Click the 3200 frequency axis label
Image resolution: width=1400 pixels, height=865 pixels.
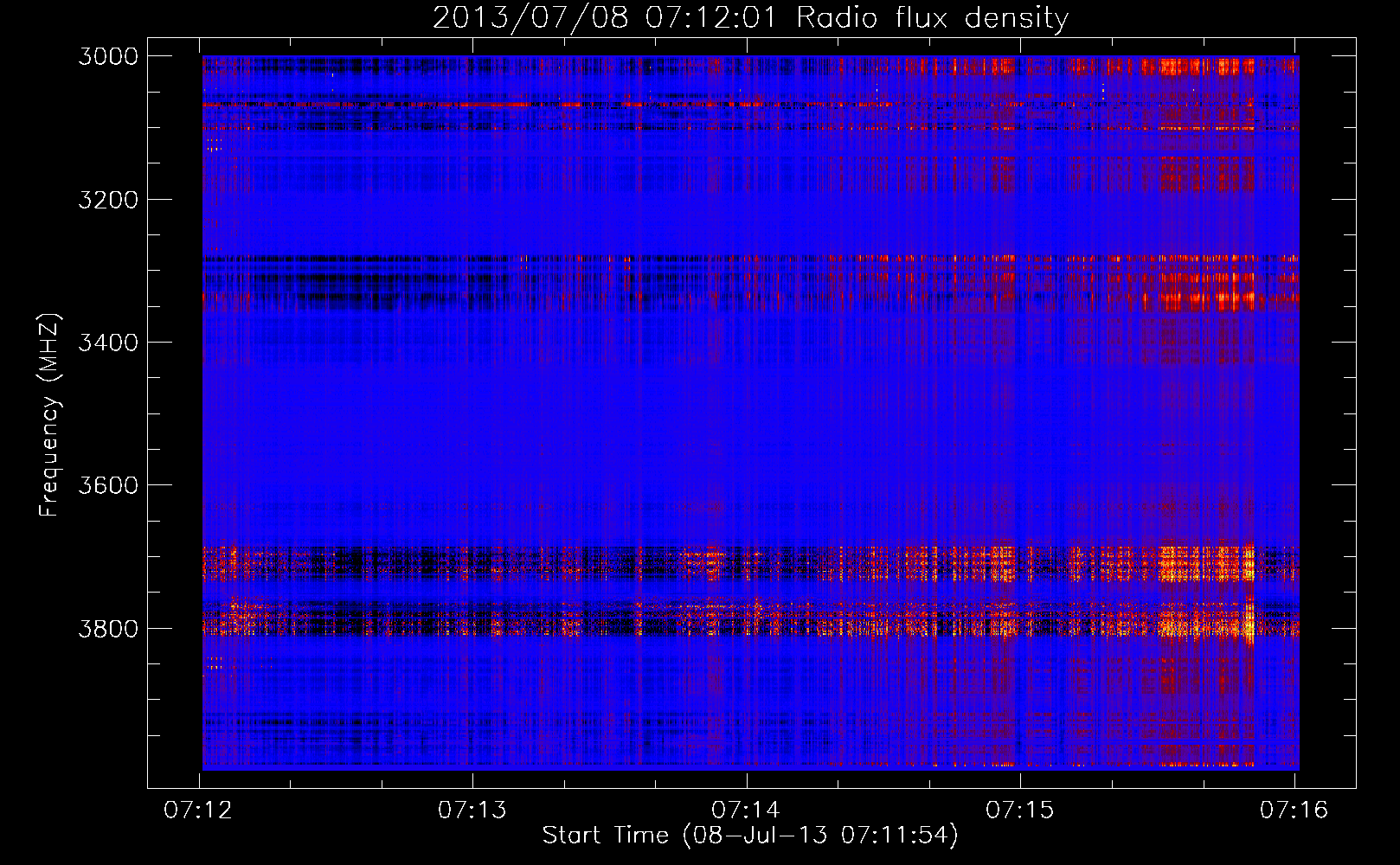point(108,200)
